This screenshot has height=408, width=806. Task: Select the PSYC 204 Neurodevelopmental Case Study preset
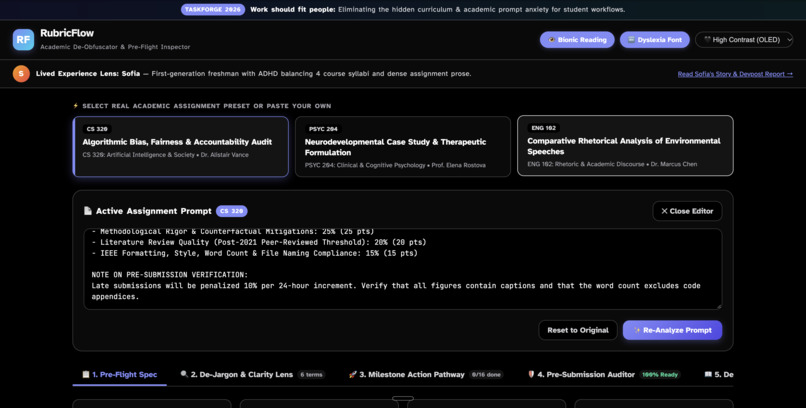coord(403,146)
